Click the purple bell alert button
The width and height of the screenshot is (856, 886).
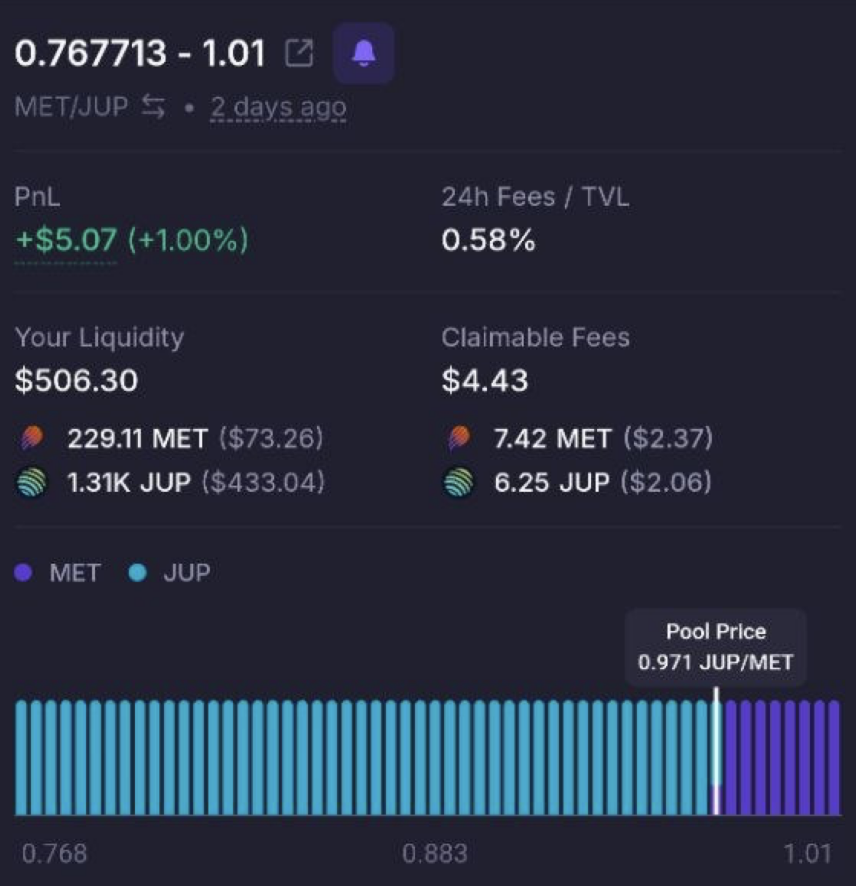pos(363,53)
